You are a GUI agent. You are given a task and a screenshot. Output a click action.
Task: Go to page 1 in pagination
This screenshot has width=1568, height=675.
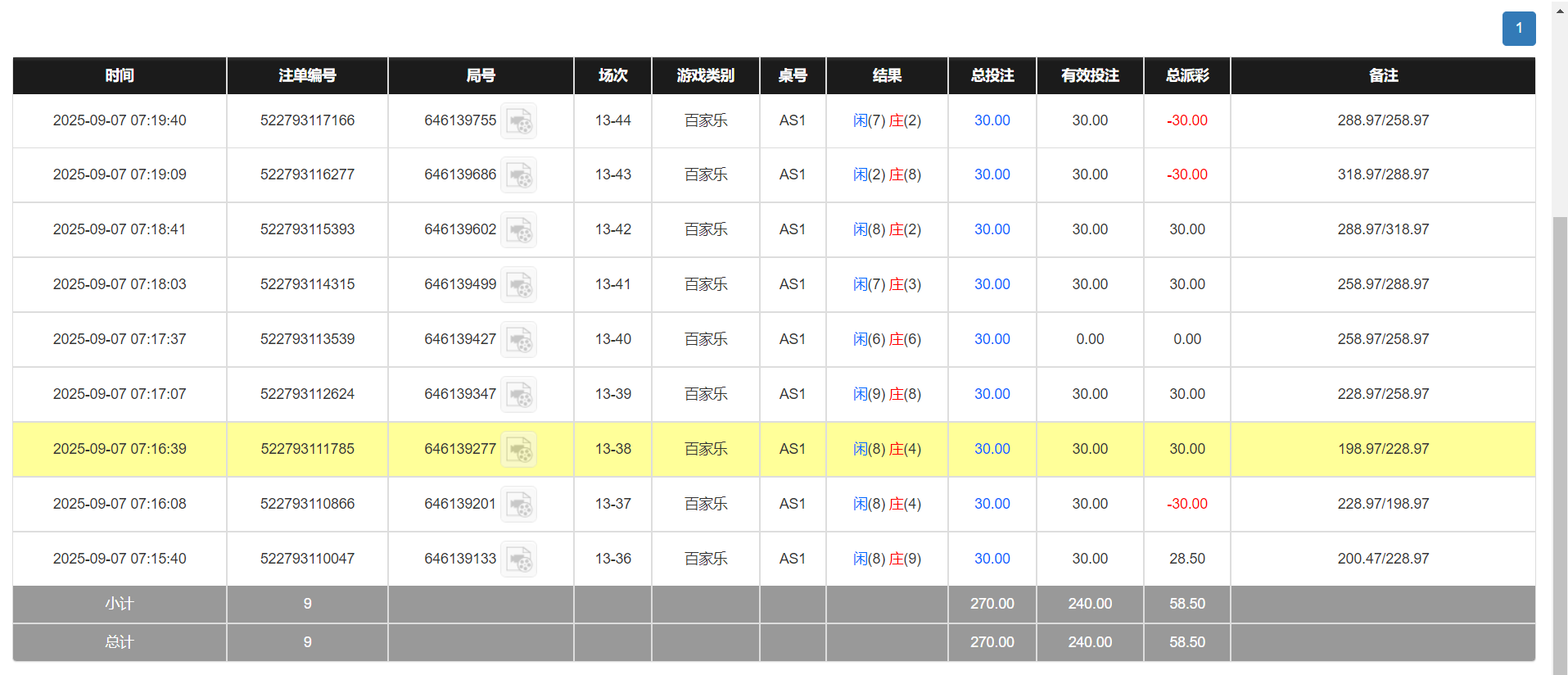1518,29
